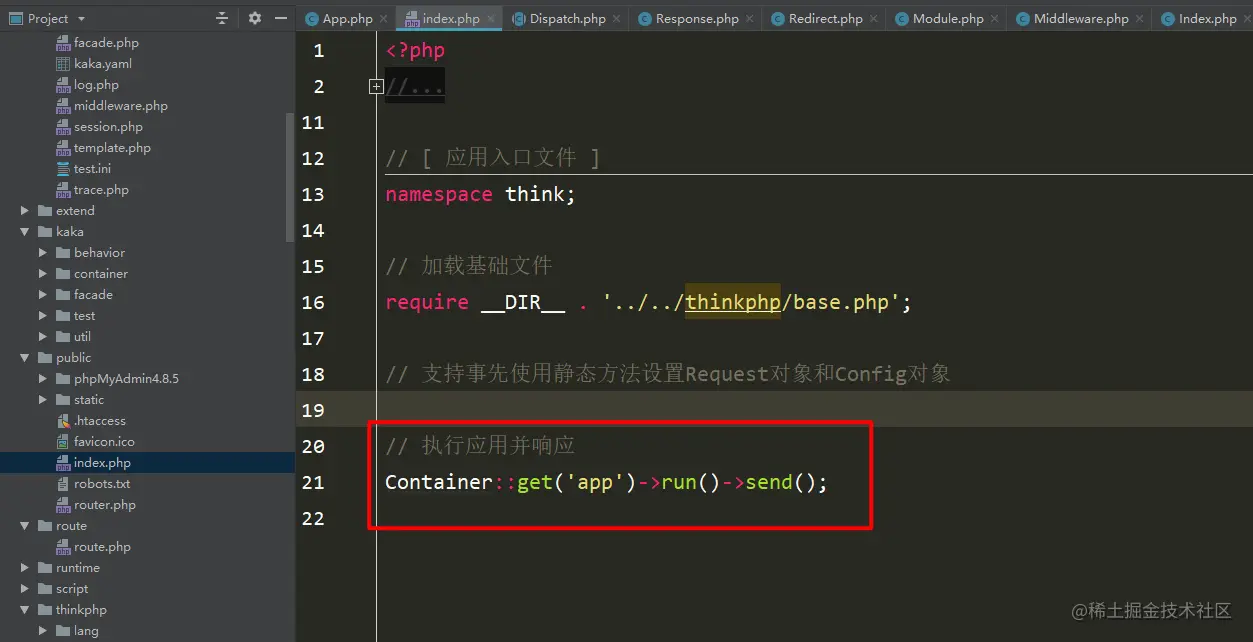Click the Project tool window icon
This screenshot has height=642, width=1253.
[15, 18]
